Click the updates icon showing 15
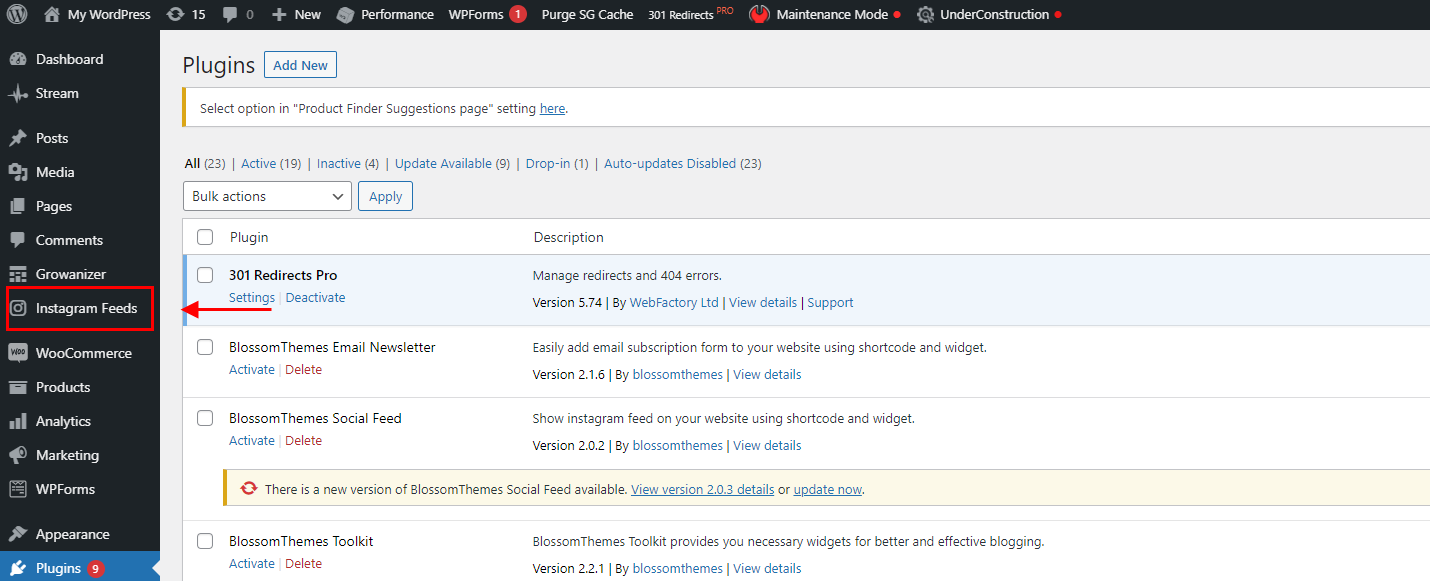This screenshot has height=581, width=1430. [175, 15]
